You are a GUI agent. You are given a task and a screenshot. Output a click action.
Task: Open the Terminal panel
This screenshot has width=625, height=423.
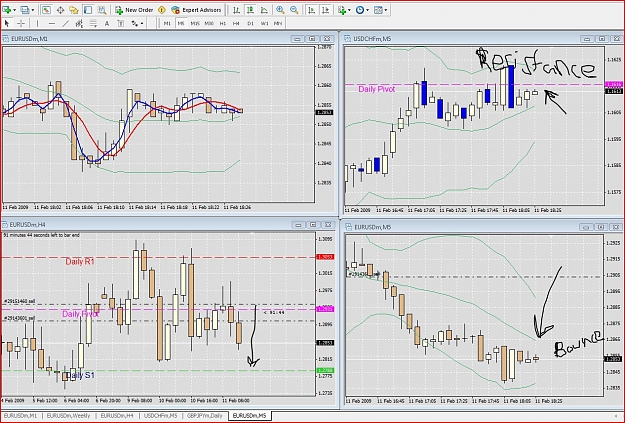pos(88,10)
